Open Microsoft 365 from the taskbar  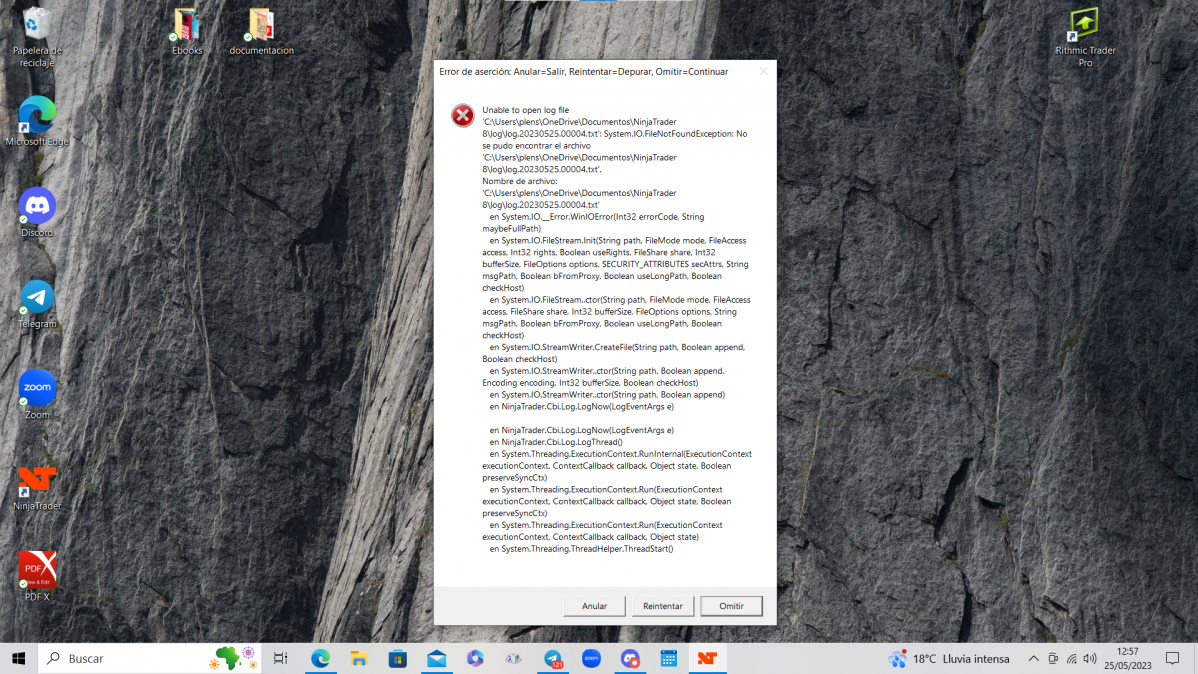point(475,659)
